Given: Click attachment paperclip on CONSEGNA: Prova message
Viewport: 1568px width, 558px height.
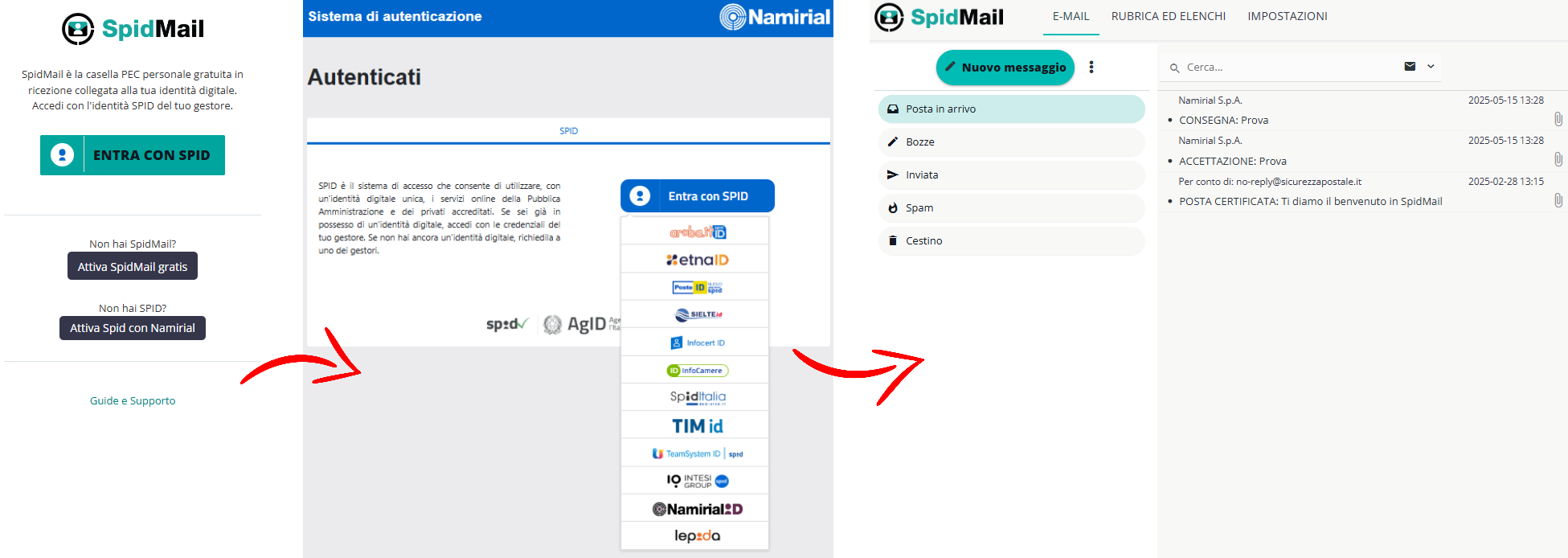Looking at the screenshot, I should pos(1558,119).
